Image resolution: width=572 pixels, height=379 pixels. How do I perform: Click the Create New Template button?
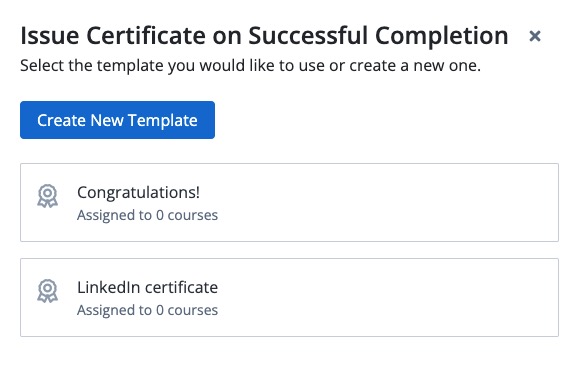(117, 120)
